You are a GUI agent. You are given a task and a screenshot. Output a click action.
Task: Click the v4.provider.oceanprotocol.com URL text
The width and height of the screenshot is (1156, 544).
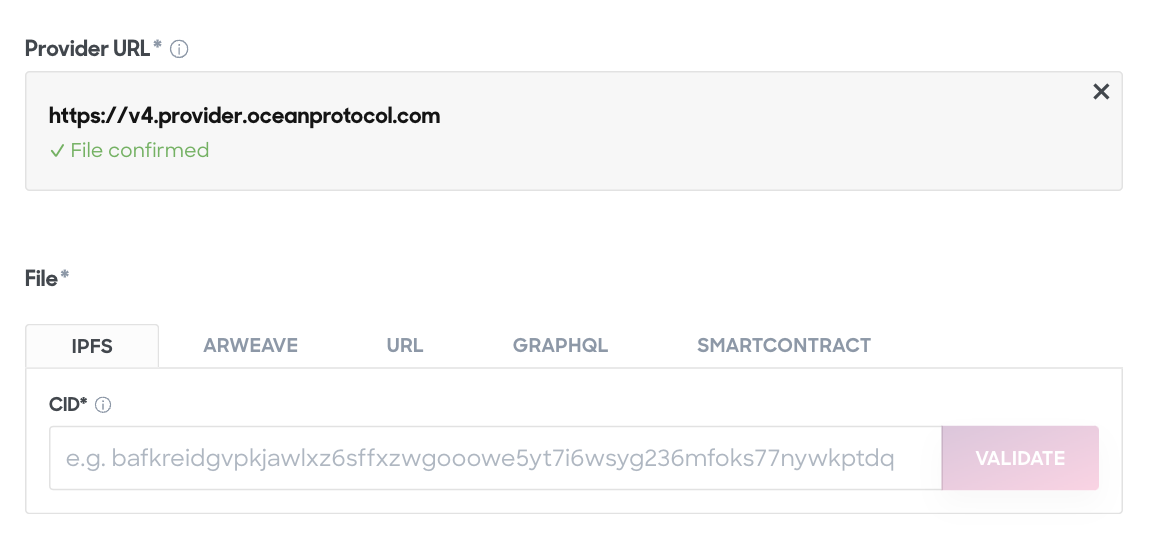point(244,116)
